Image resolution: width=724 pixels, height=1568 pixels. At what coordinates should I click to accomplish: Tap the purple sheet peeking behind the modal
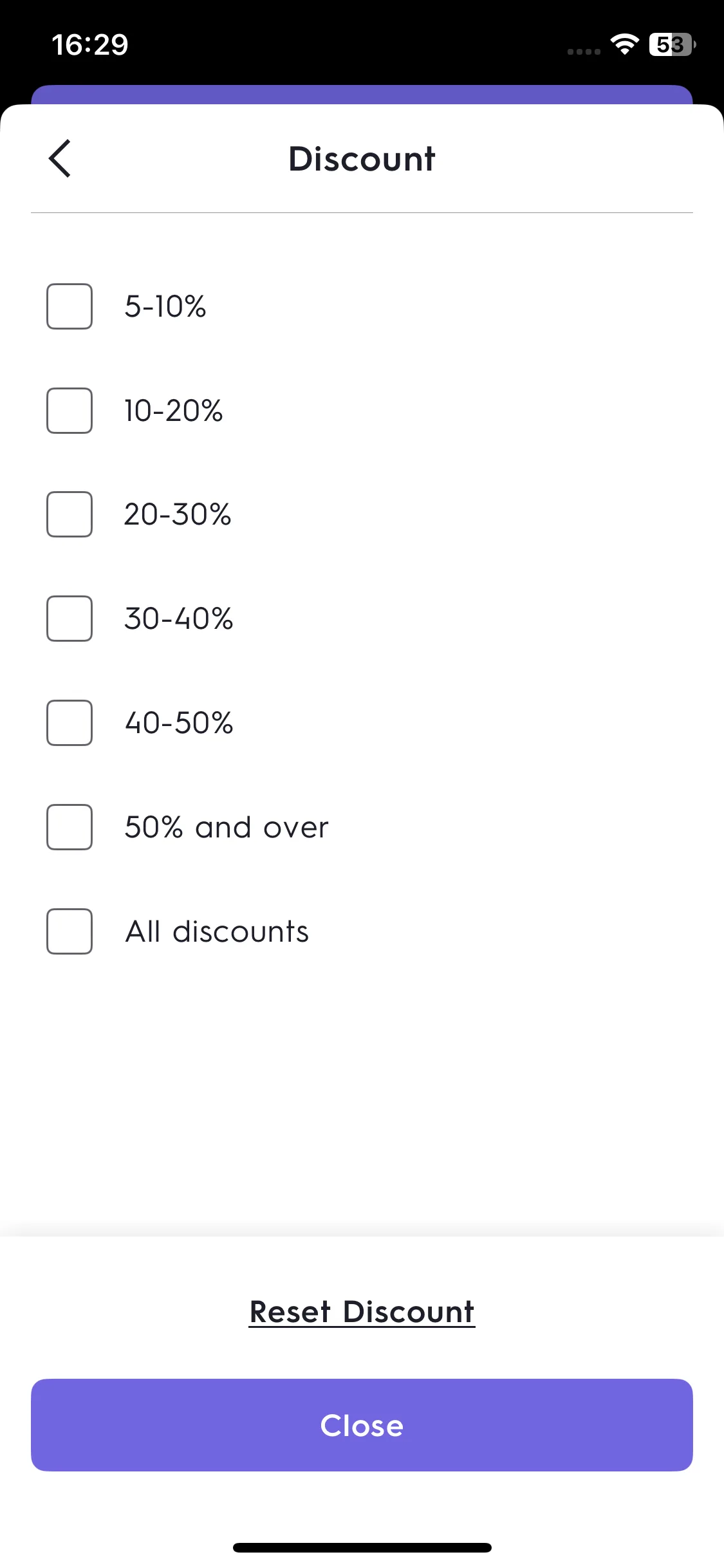(362, 94)
